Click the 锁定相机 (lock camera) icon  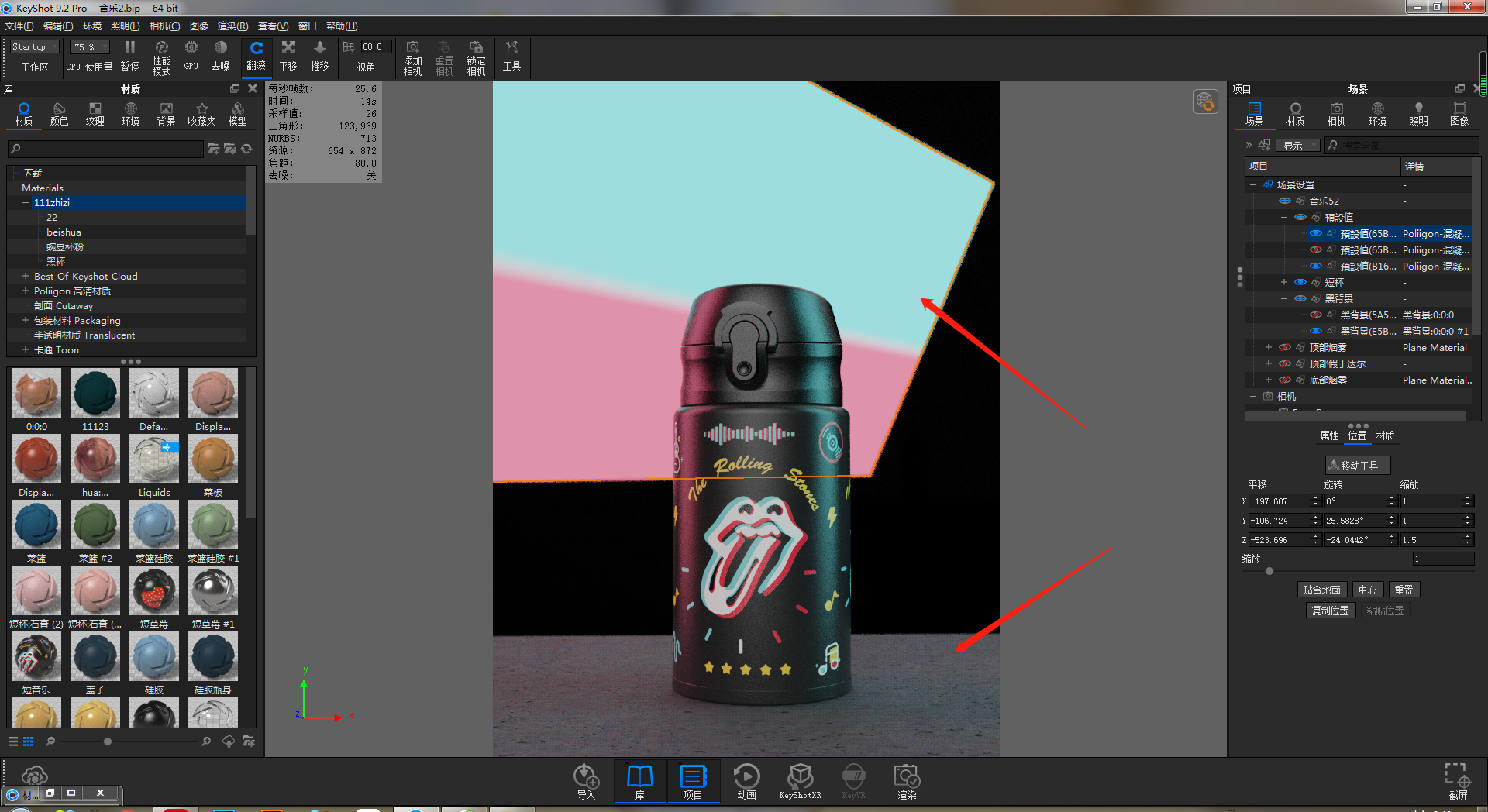(x=475, y=56)
